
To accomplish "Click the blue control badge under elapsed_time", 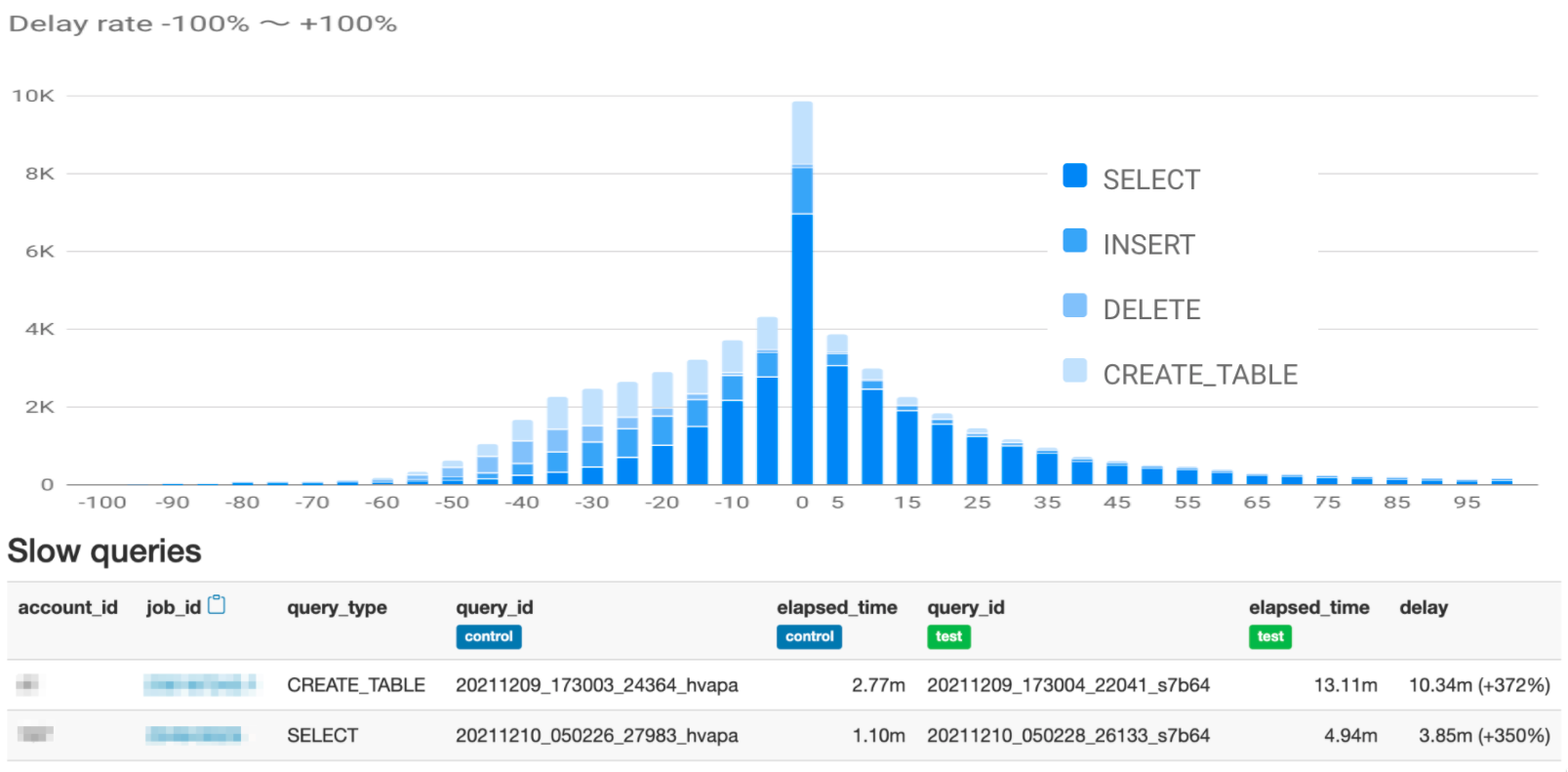I will (x=809, y=637).
